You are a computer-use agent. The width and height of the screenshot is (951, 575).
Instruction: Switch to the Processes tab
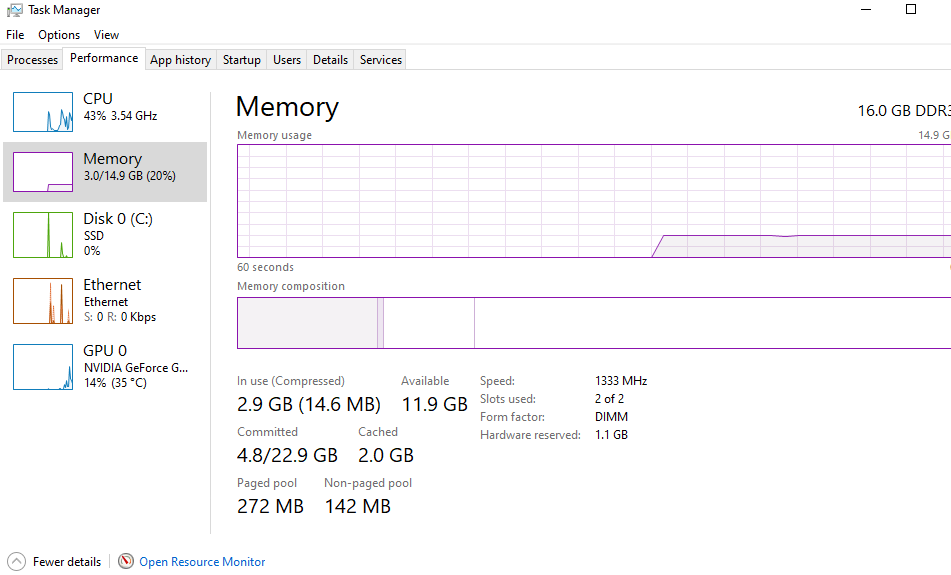point(32,60)
